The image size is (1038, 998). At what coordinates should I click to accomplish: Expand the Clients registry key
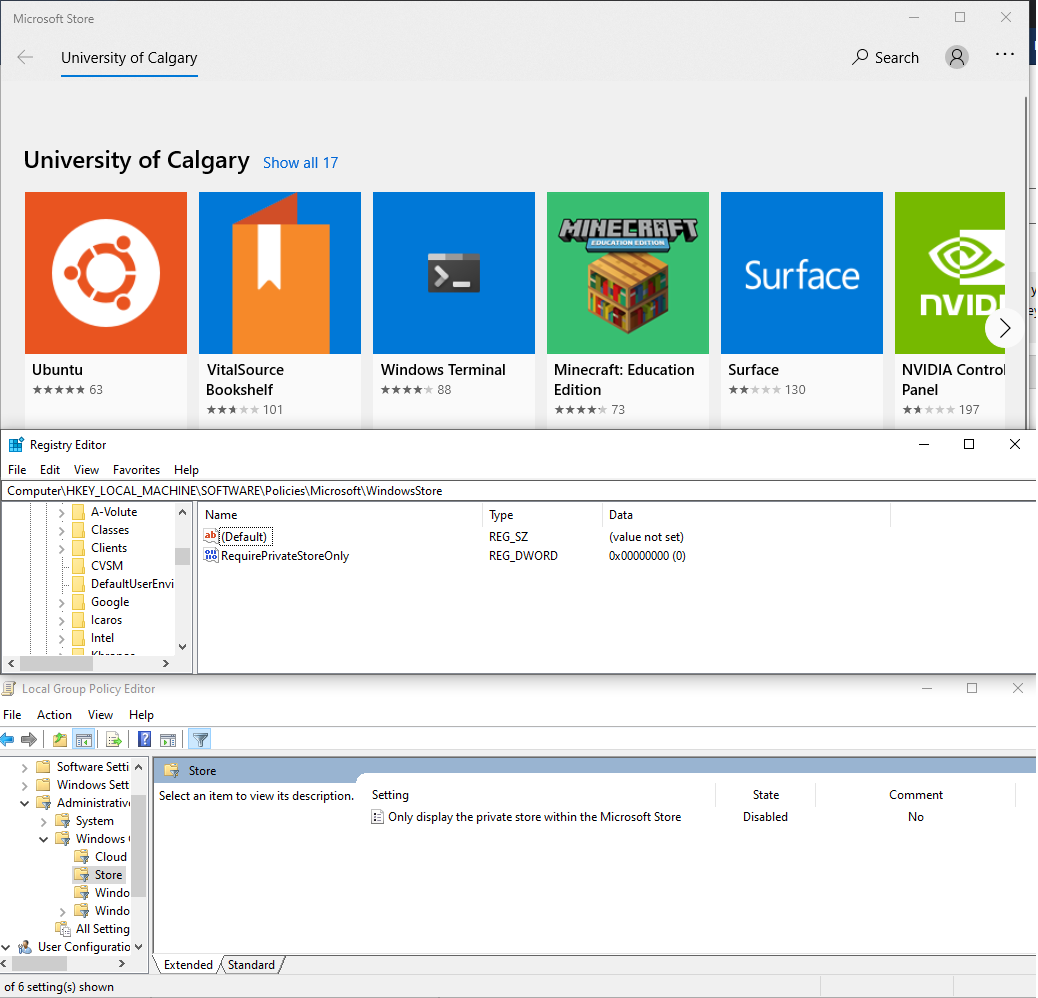(x=61, y=548)
